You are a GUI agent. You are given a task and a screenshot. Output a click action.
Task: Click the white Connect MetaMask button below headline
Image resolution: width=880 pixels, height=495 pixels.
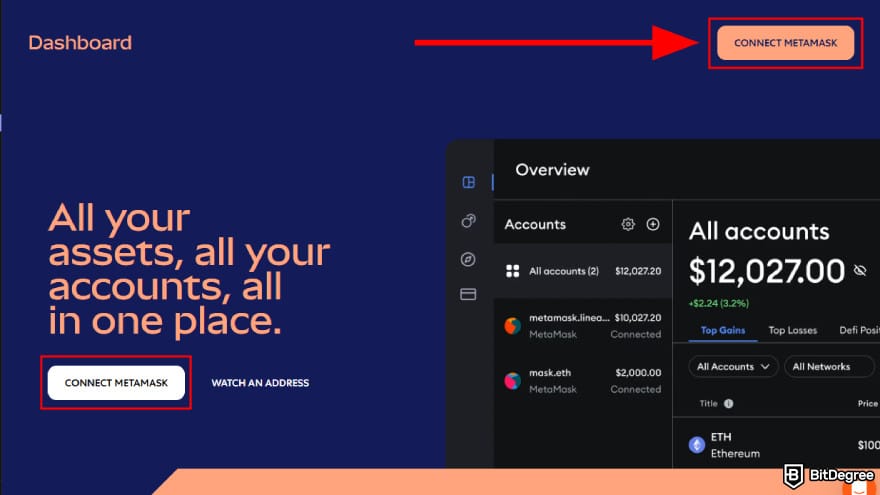coord(116,383)
